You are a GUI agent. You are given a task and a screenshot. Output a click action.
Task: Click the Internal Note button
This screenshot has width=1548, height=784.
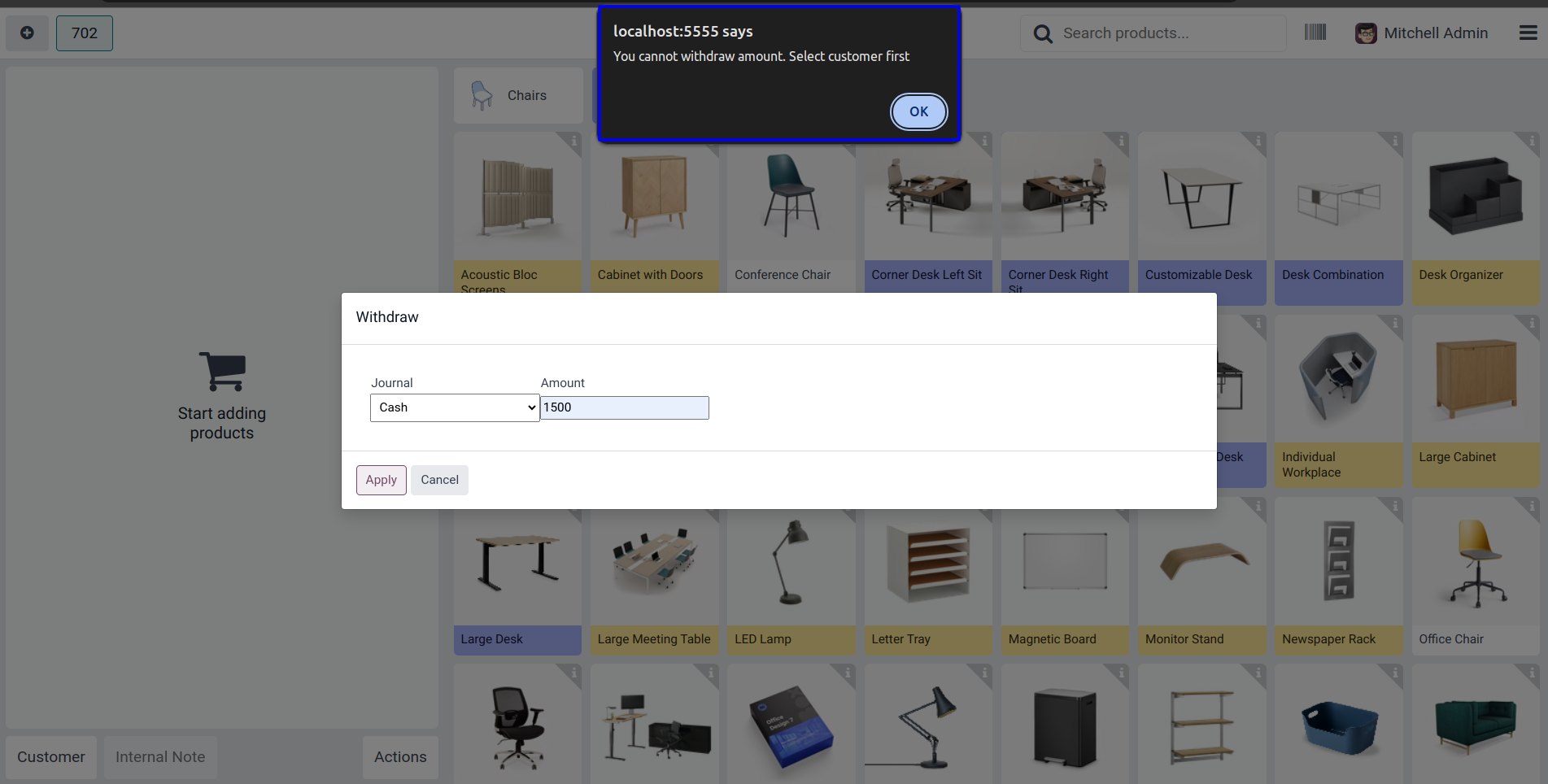[160, 757]
